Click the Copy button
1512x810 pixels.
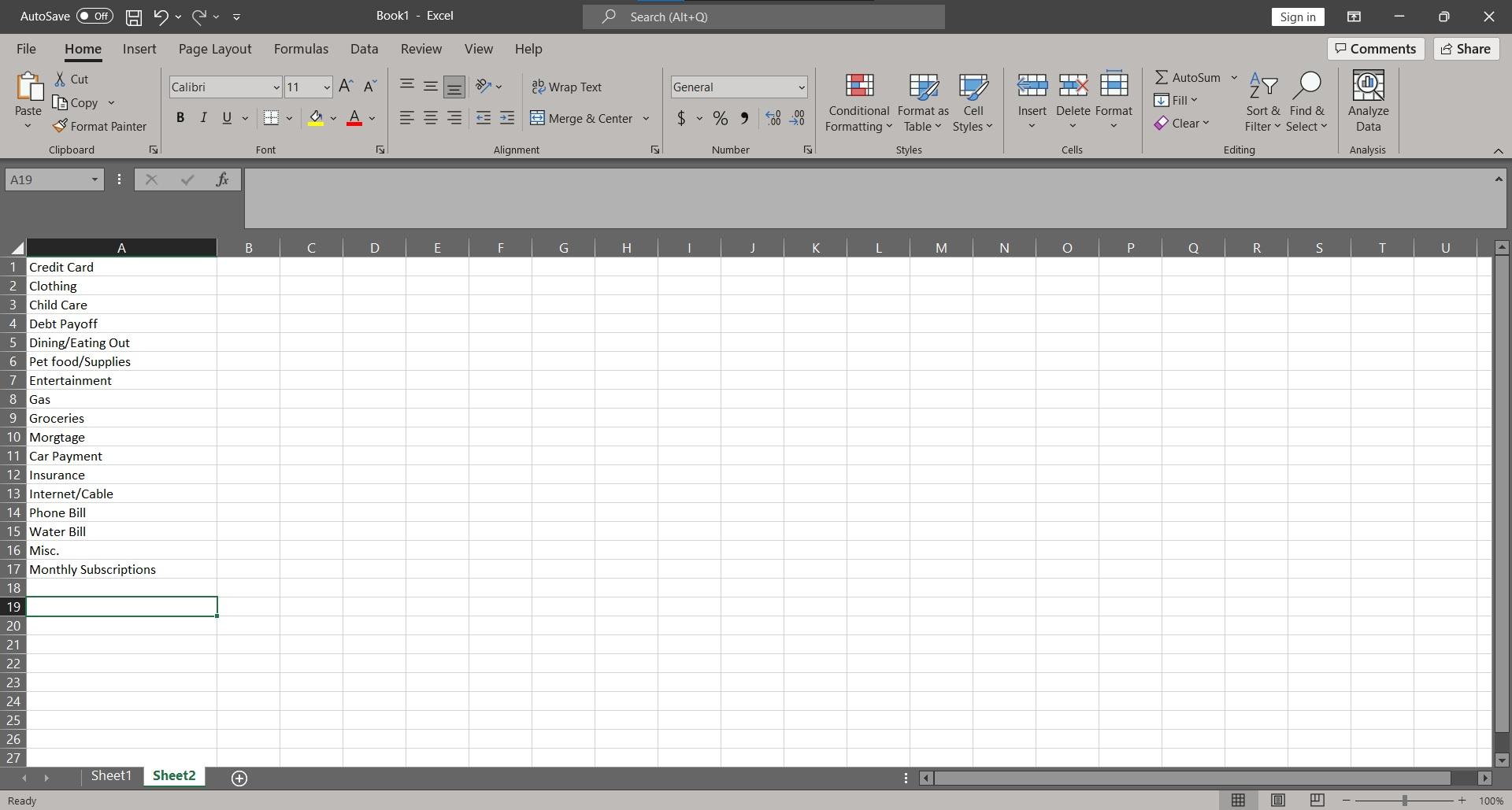[76, 102]
